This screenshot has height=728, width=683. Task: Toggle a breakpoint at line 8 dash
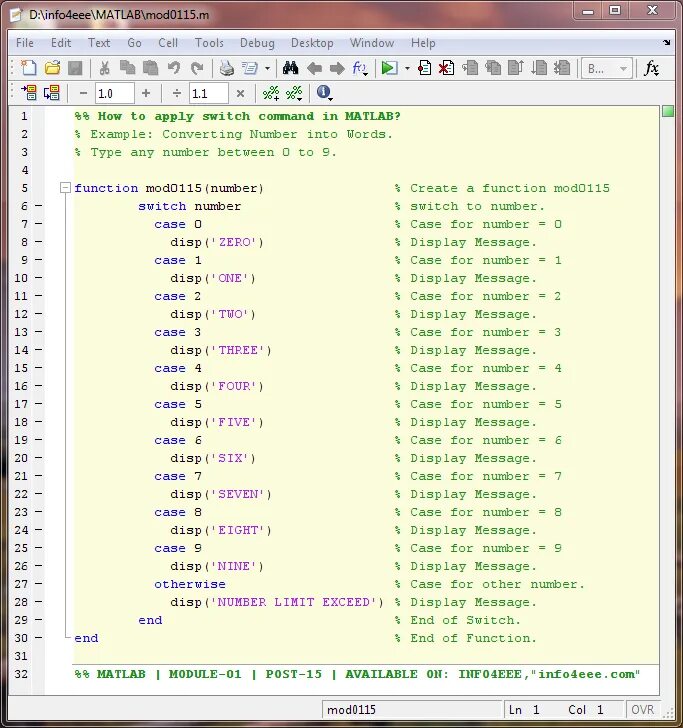pos(39,242)
